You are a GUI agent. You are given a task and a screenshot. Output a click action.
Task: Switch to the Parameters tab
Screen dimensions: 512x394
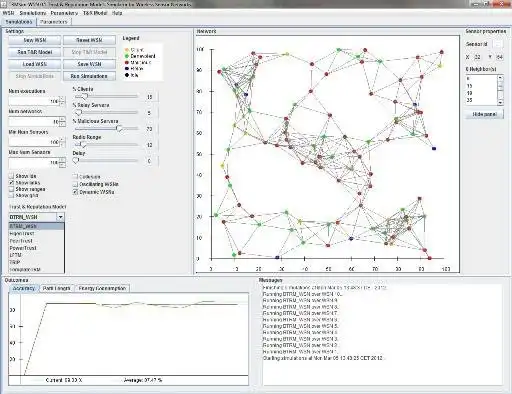point(54,22)
